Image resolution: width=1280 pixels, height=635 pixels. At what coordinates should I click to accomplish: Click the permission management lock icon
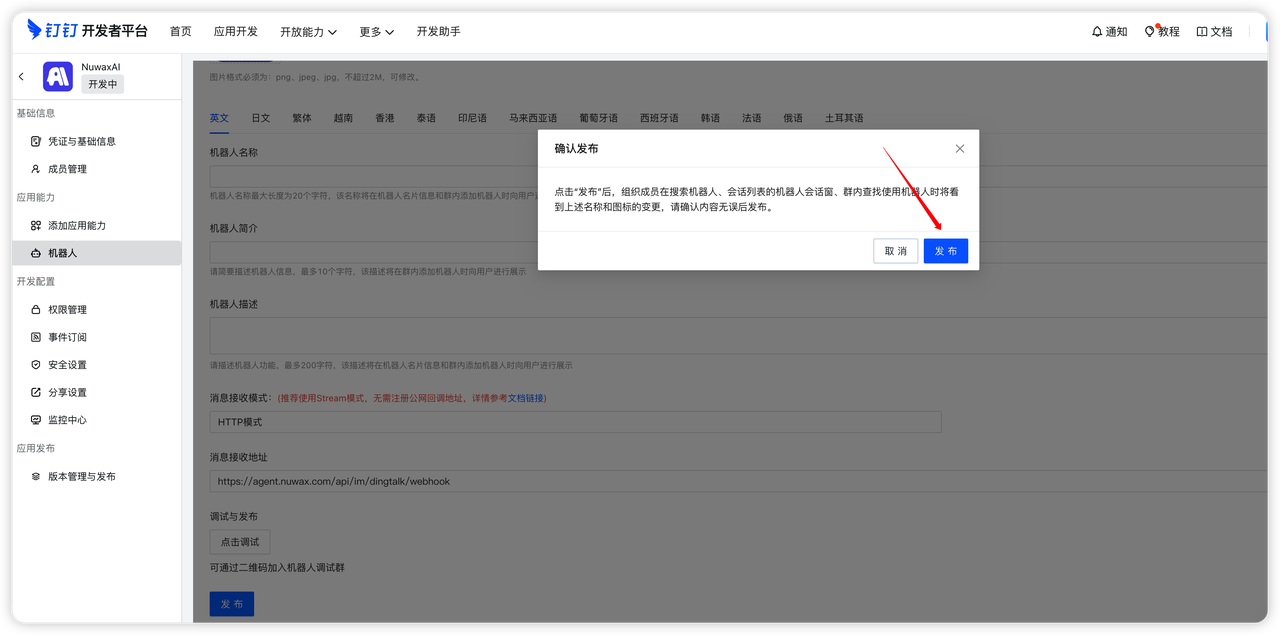pos(36,310)
